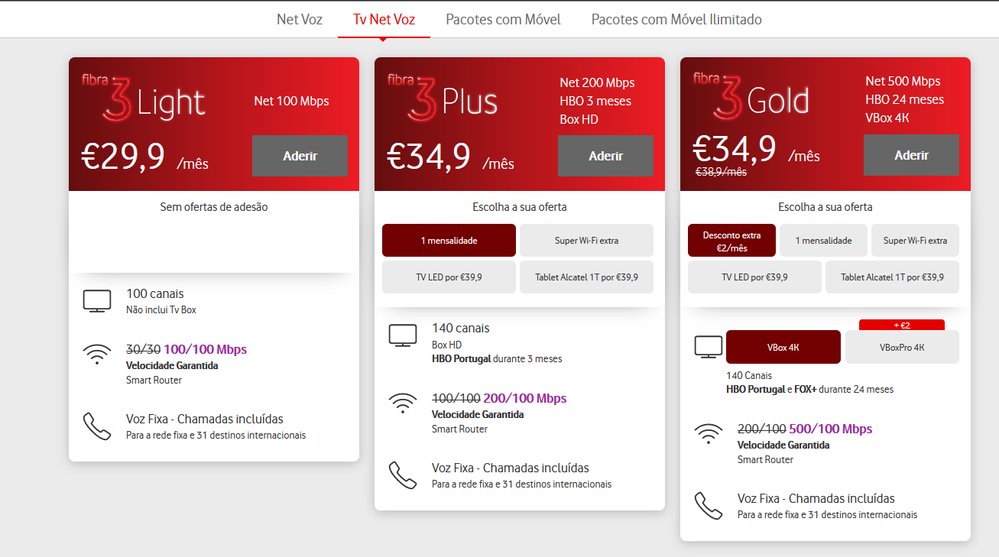The width and height of the screenshot is (999, 557).
Task: Click the phone icon in Fibra 3 Plus card
Action: (402, 474)
